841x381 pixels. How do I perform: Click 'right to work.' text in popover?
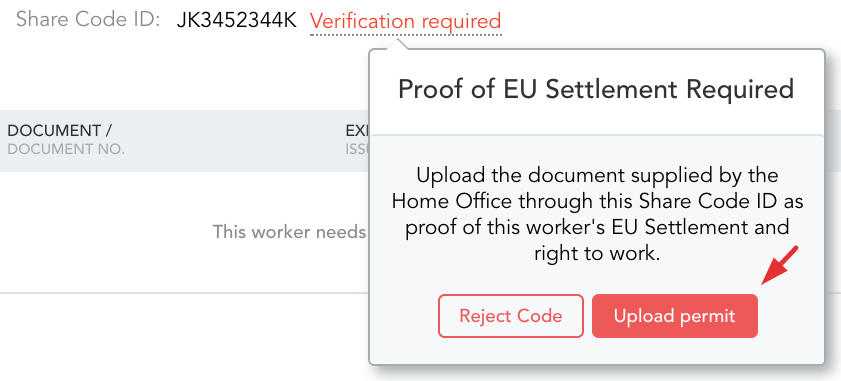pos(596,253)
